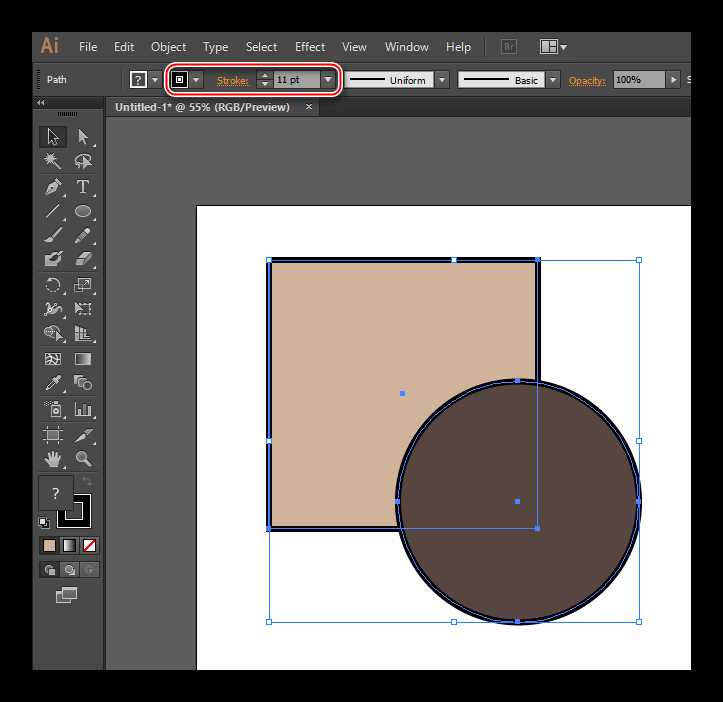This screenshot has width=723, height=702.
Task: Reset default fill and stroke colors
Action: coord(44,522)
